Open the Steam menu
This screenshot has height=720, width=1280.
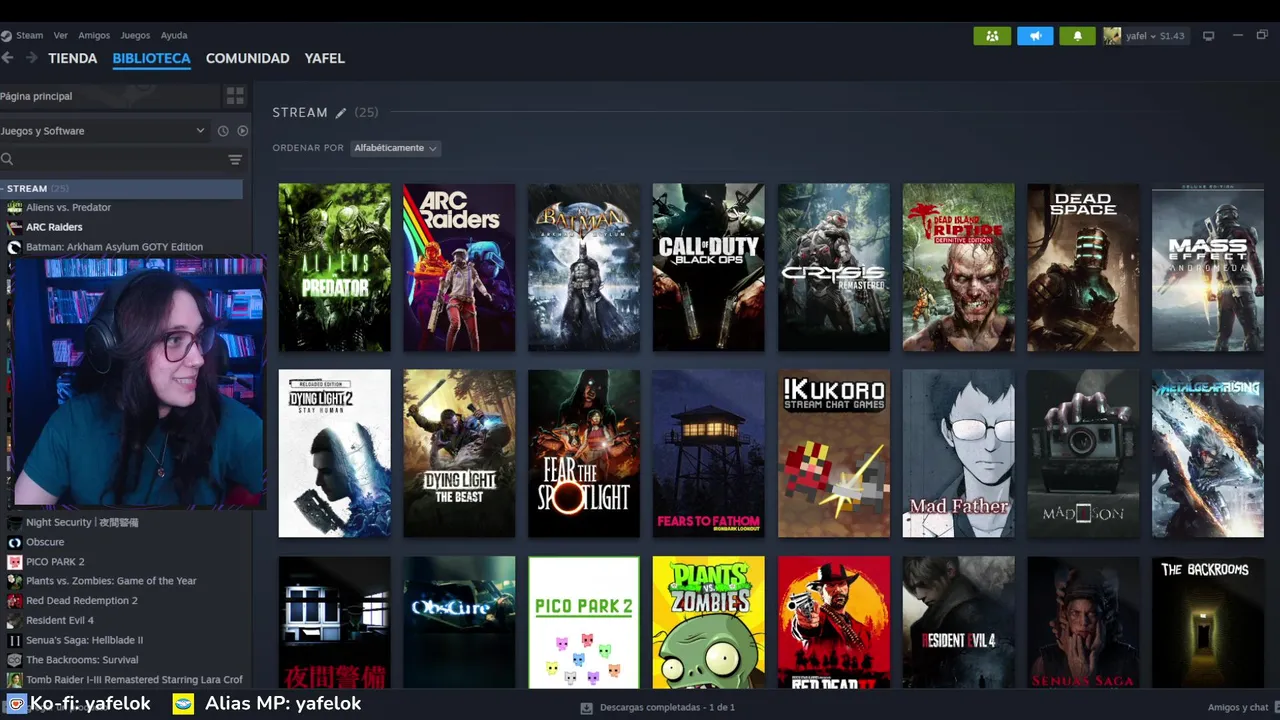point(31,35)
